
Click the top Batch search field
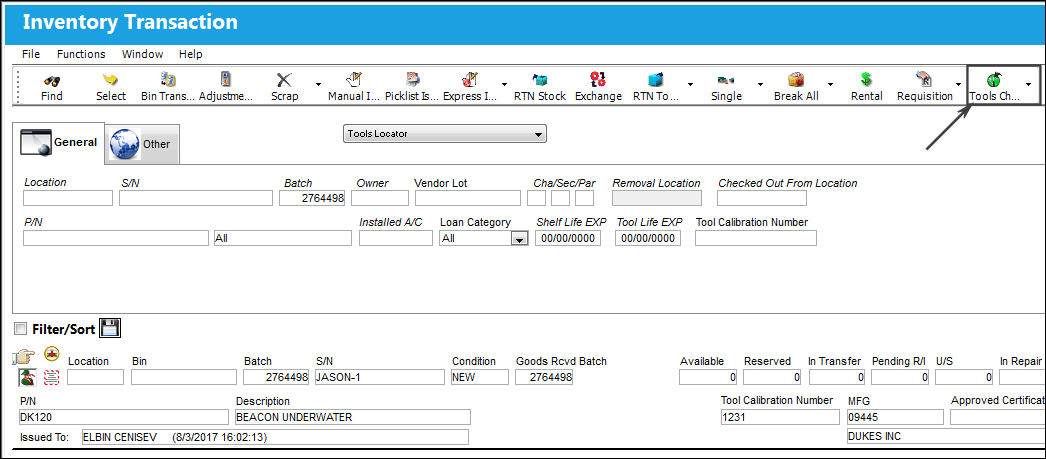[x=312, y=198]
